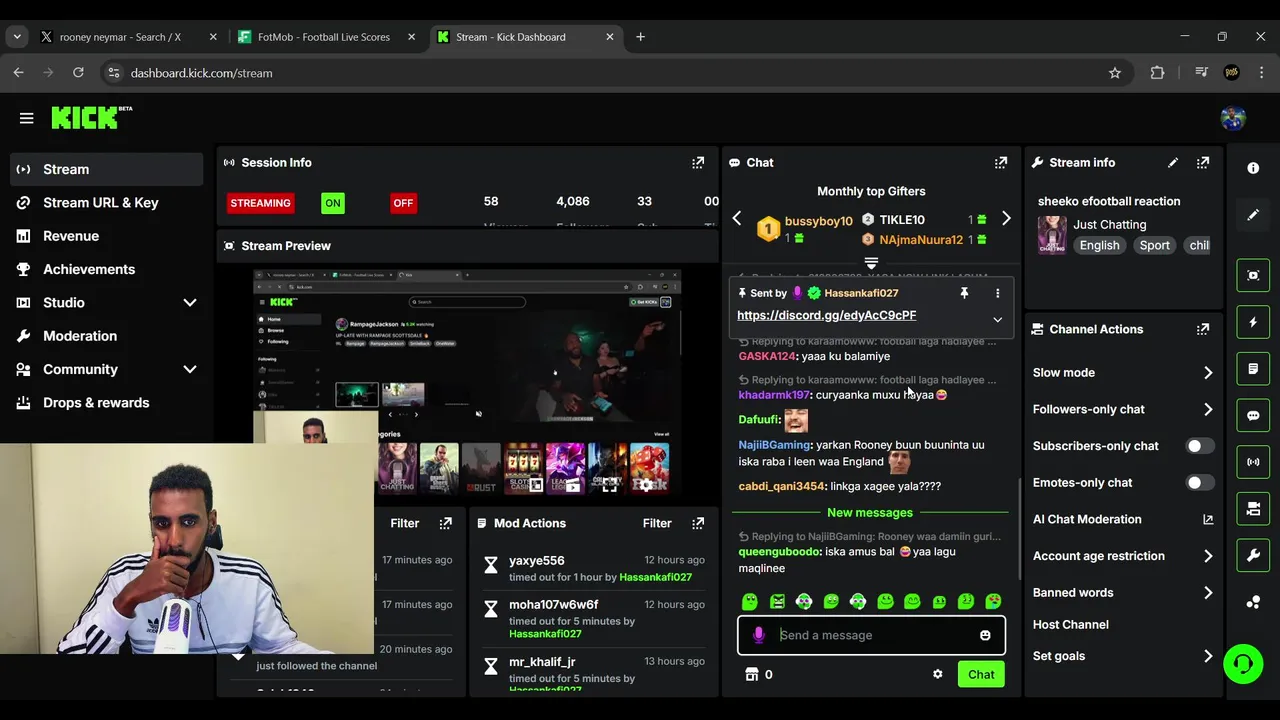This screenshot has height=720, width=1280.
Task: Edit stream info with the pencil icon
Action: [1173, 162]
